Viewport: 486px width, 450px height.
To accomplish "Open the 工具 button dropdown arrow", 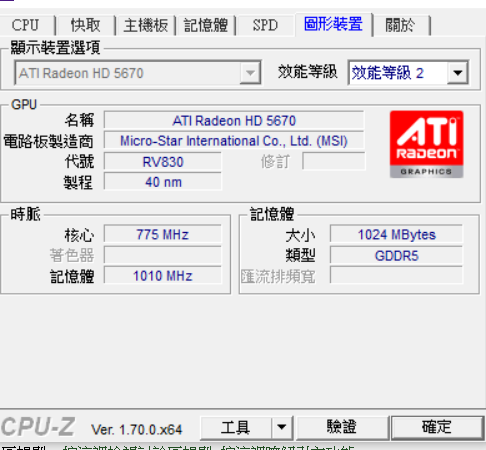I will pyautogui.click(x=282, y=428).
